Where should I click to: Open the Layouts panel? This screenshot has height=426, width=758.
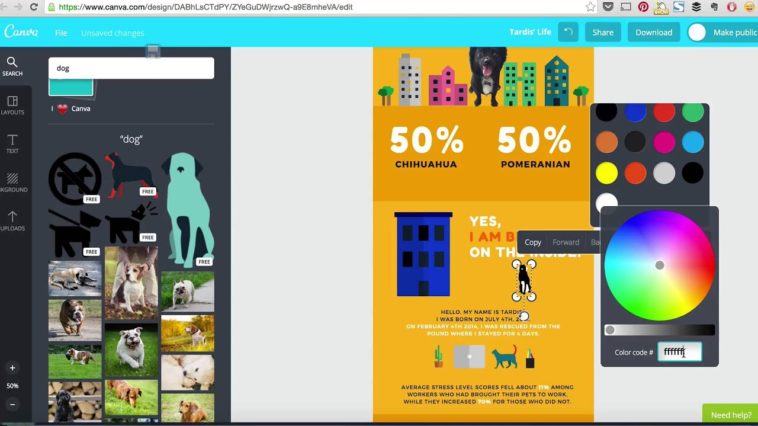click(x=12, y=105)
